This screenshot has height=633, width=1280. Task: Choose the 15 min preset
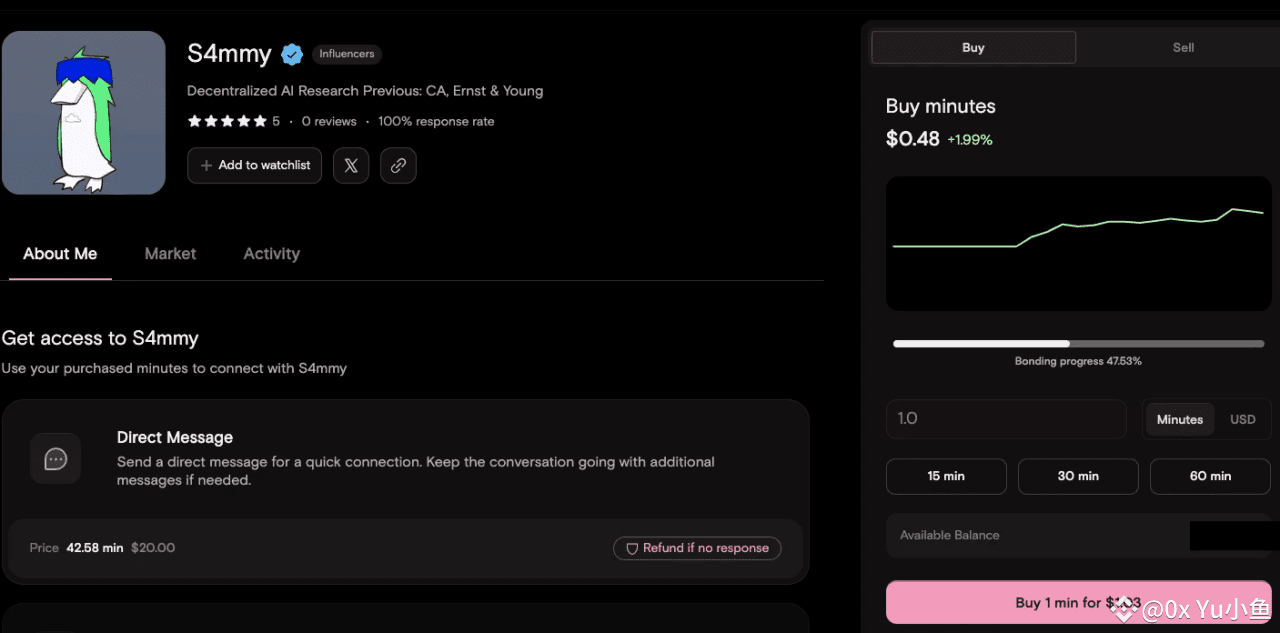[946, 476]
